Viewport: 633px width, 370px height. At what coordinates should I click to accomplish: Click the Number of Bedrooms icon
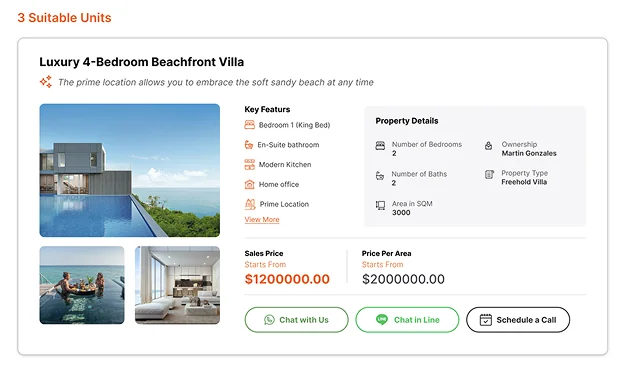point(380,146)
